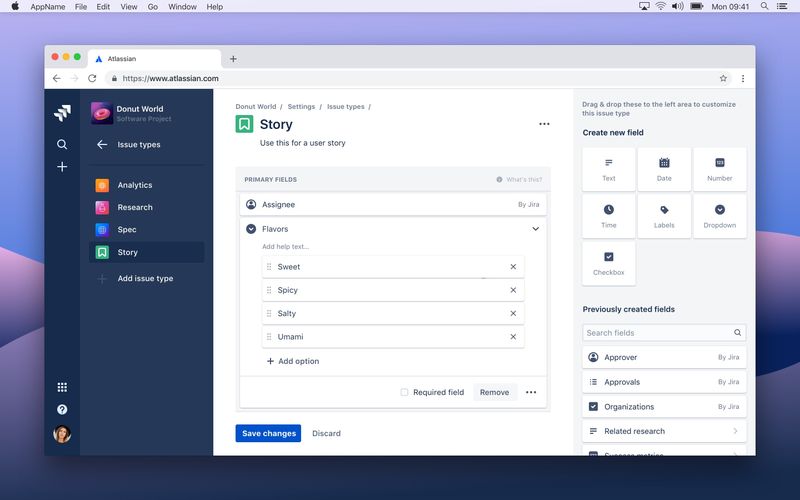This screenshot has width=800, height=500.
Task: Select the Spec issue type
Action: [x=146, y=230]
